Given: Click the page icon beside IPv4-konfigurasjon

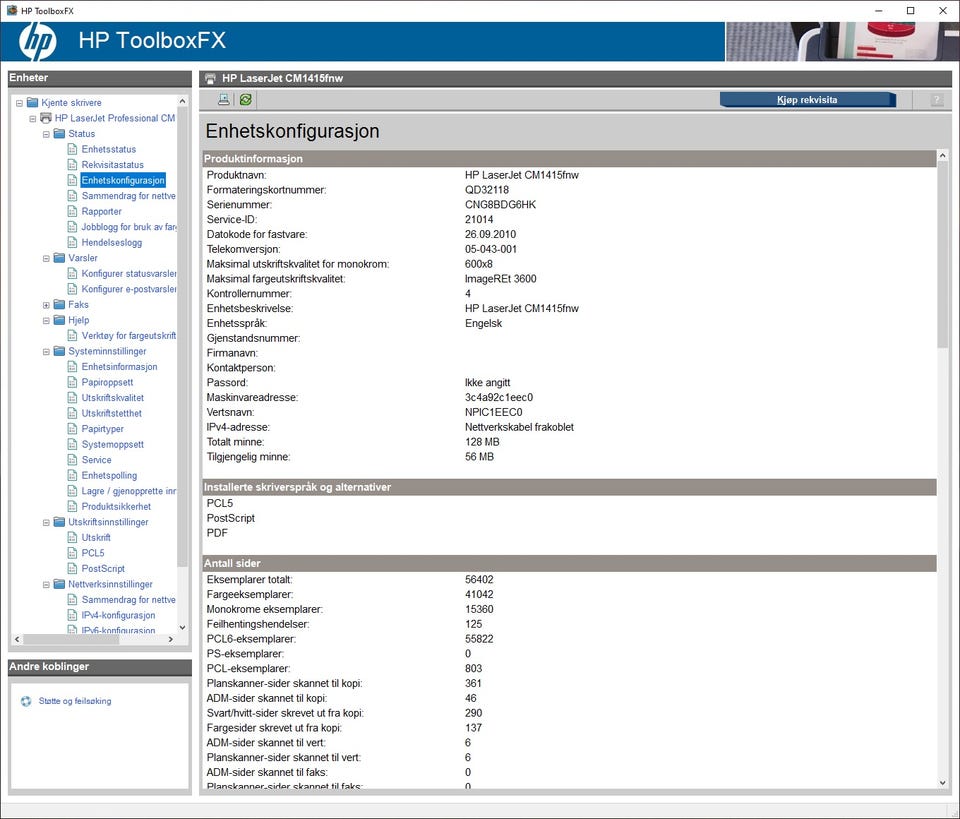Looking at the screenshot, I should tap(72, 615).
